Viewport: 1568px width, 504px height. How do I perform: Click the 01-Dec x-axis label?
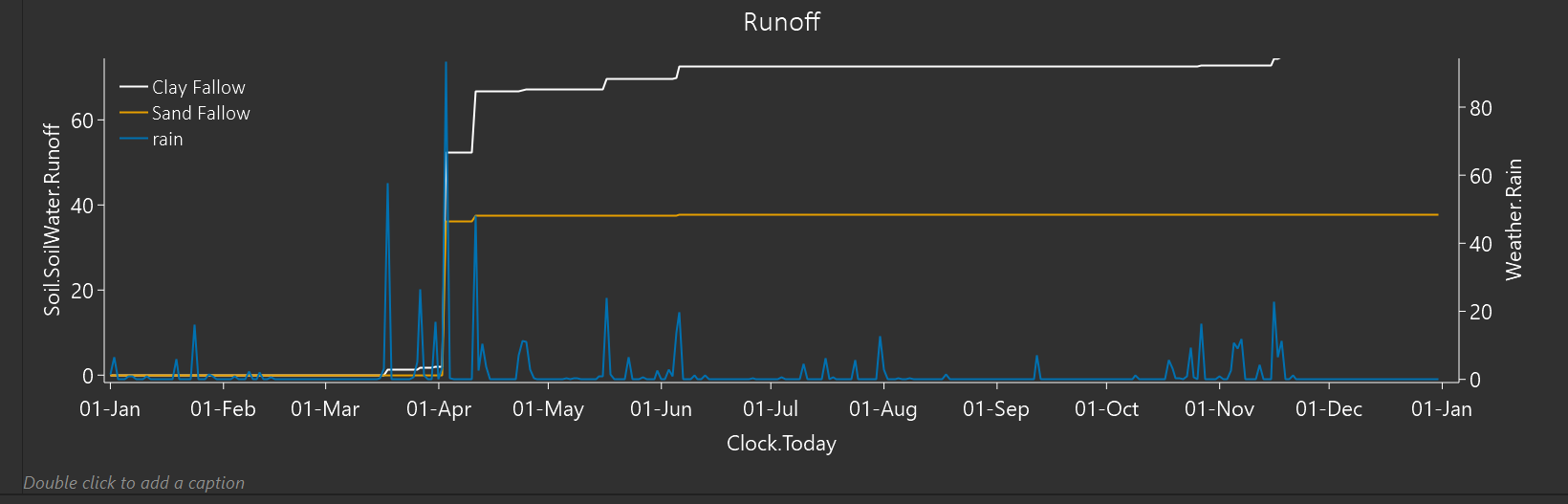point(1329,409)
